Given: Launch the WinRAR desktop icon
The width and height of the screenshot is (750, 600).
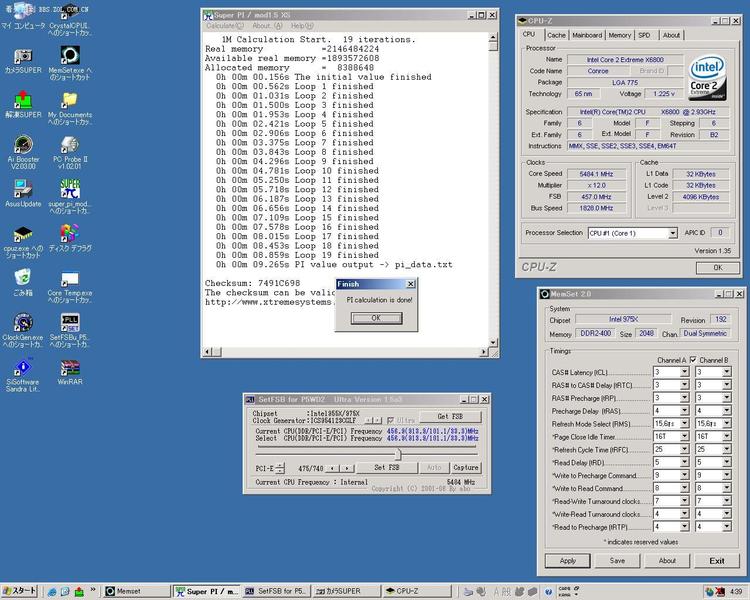Looking at the screenshot, I should pyautogui.click(x=70, y=372).
